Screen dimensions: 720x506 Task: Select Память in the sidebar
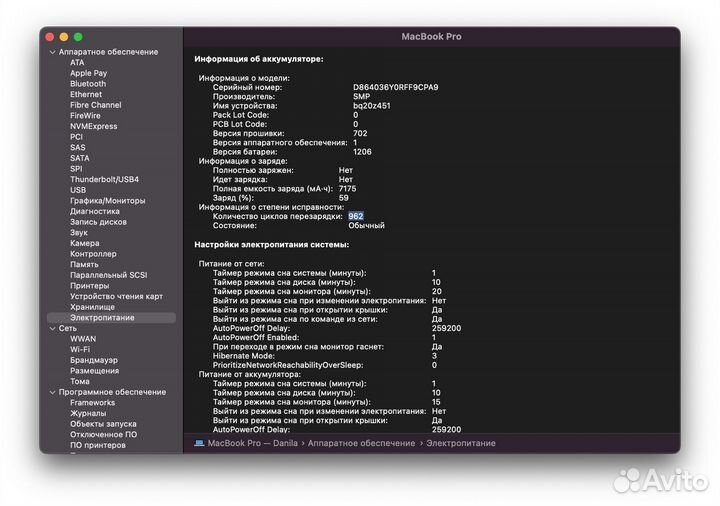[84, 264]
